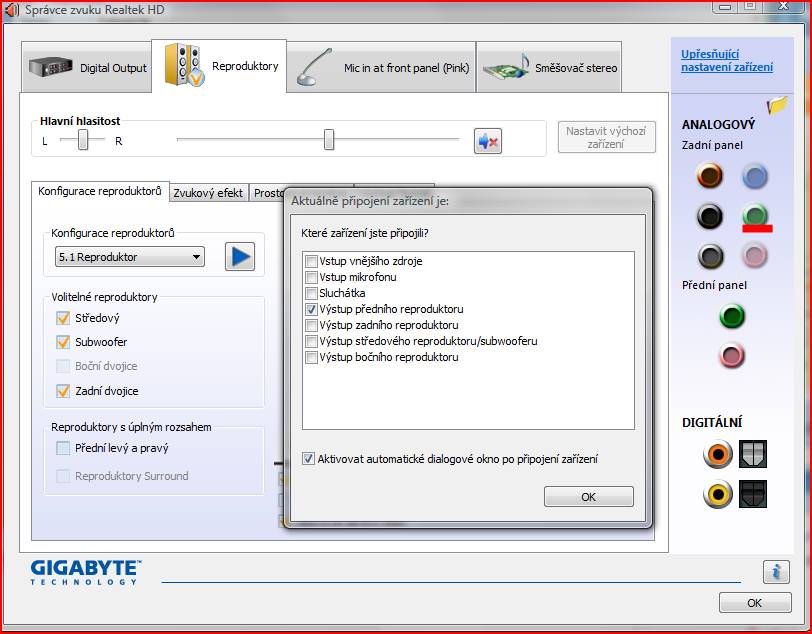Image resolution: width=812 pixels, height=634 pixels.
Task: Click the L/R balance slider handle
Action: 83,140
